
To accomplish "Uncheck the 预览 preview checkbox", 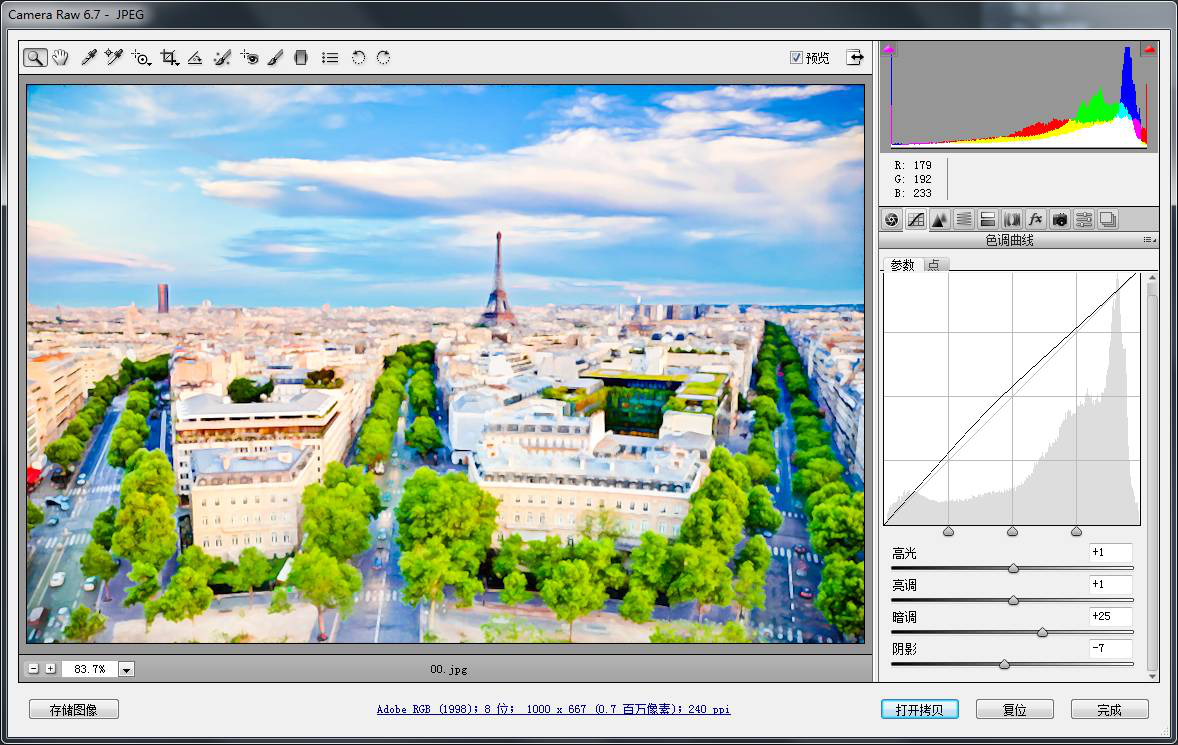I will 796,58.
